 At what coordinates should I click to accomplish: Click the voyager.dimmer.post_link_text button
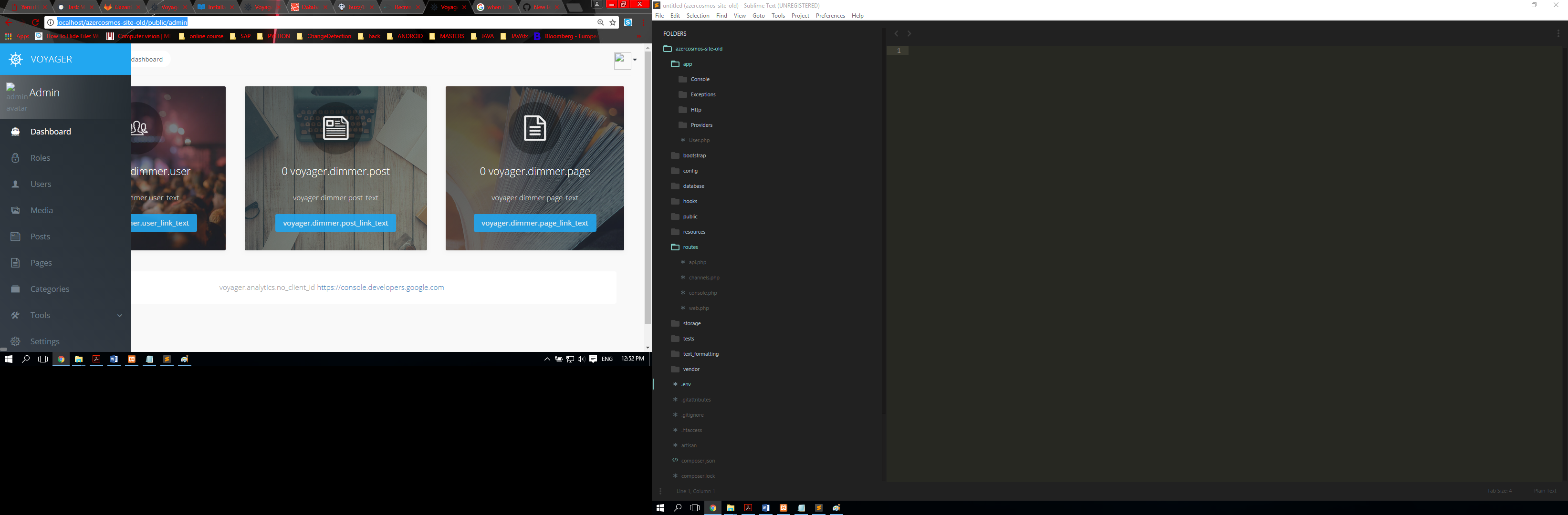pyautogui.click(x=335, y=223)
